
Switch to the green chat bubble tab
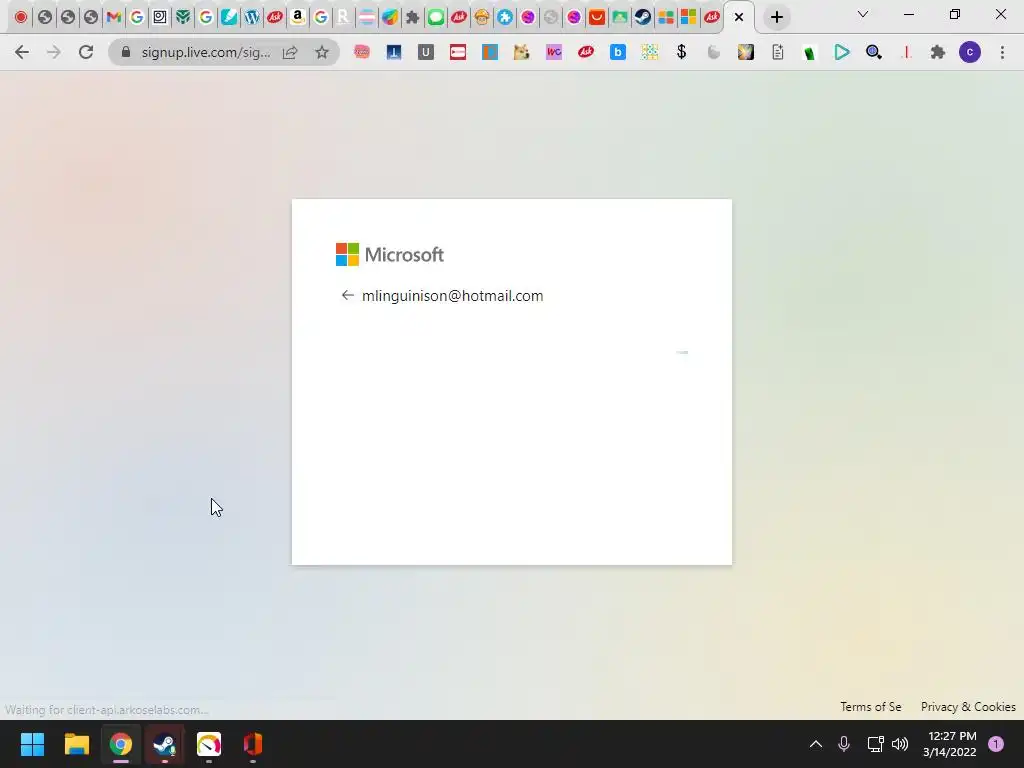click(436, 17)
